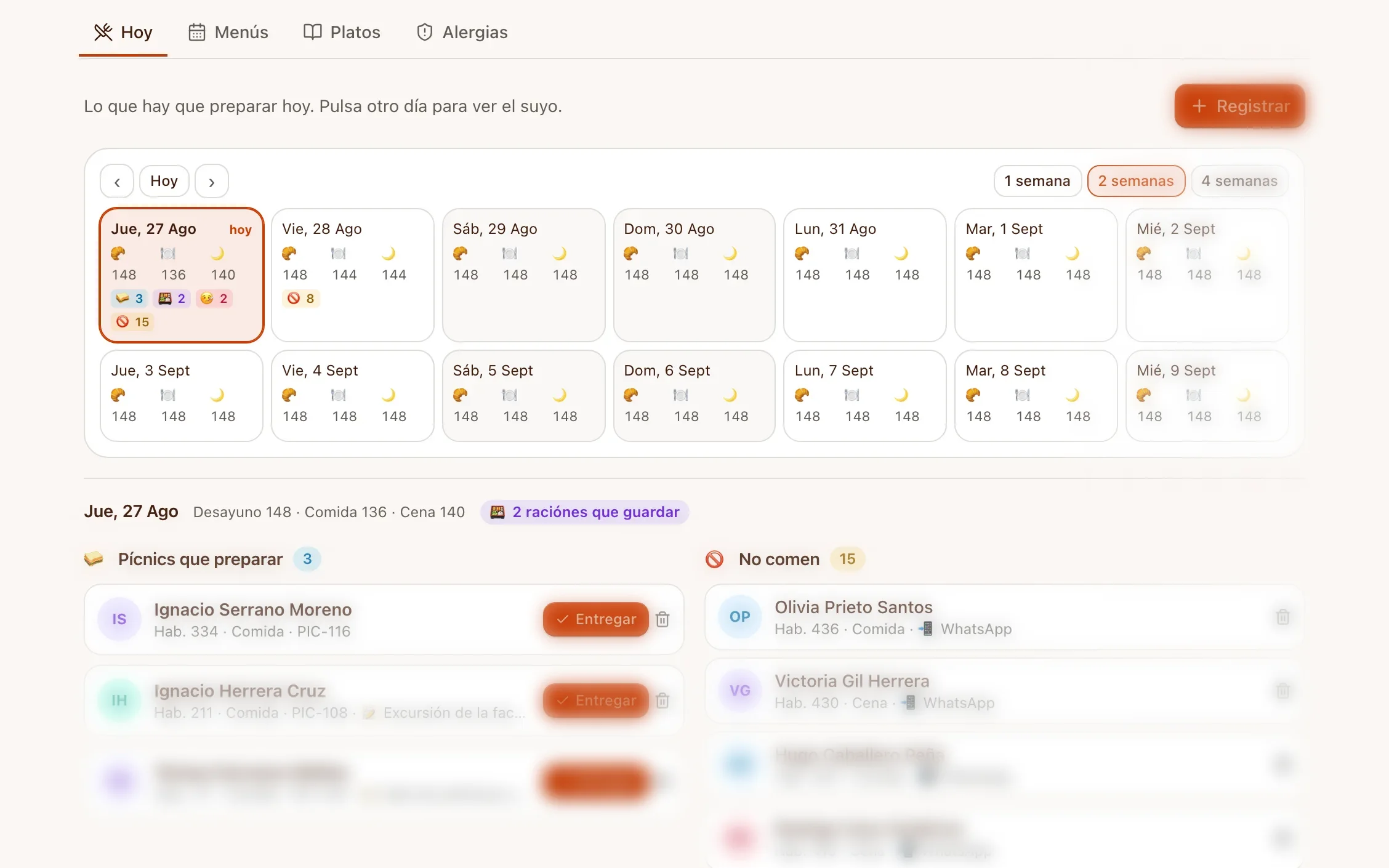Remove Olivia Prieto Santos from No comen

coord(1283,617)
